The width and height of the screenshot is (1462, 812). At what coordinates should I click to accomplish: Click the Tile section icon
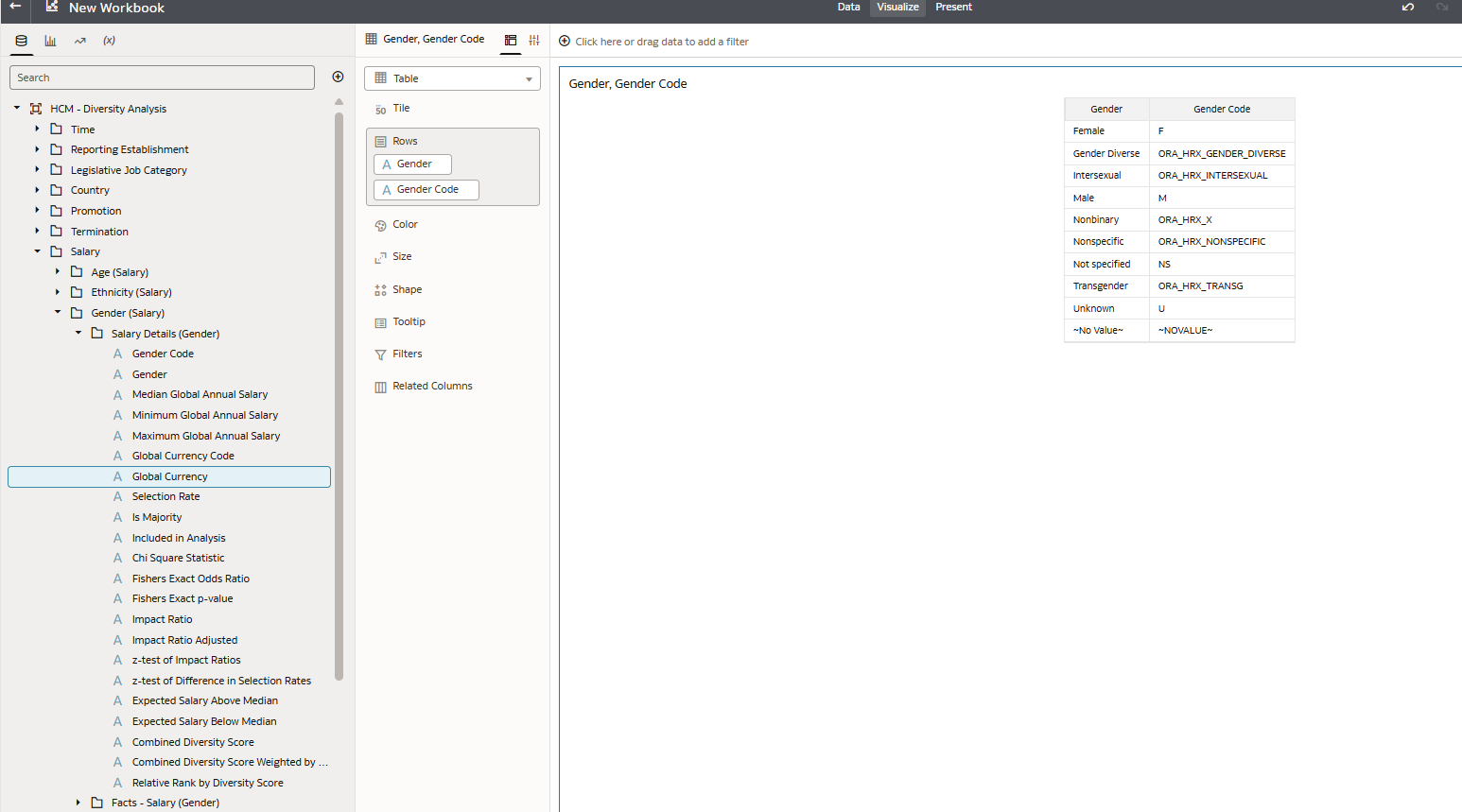380,109
